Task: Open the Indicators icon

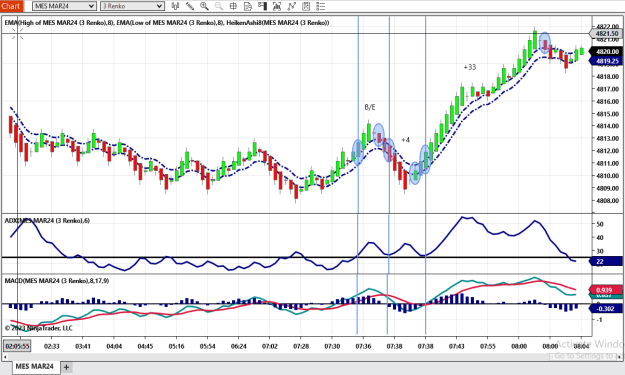Action: 291,6
